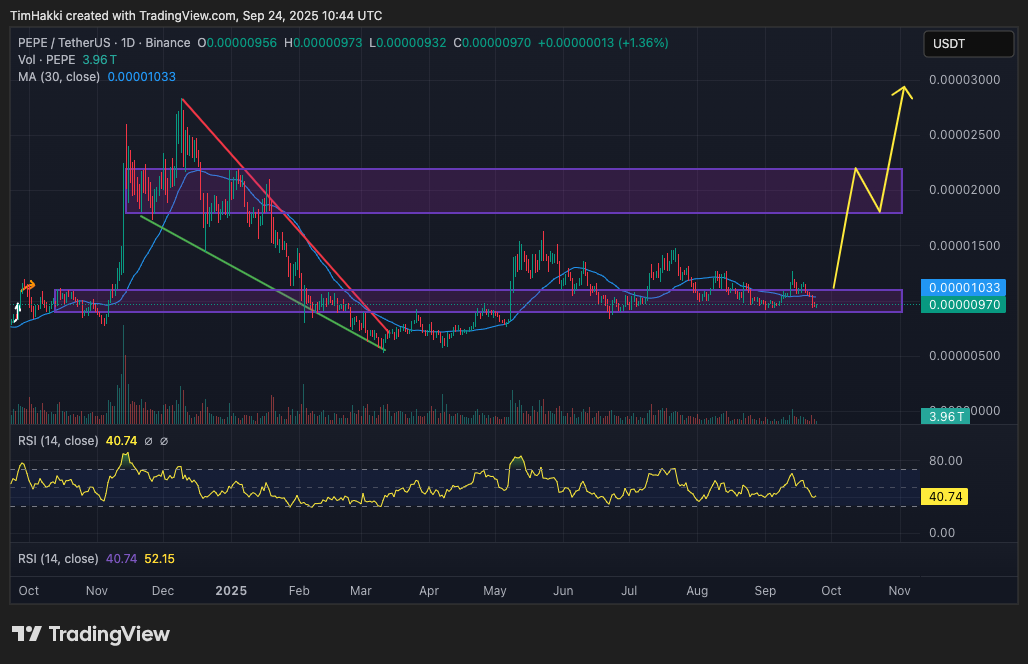Click the second RSI circle icon
Viewport: 1028px width, 664px height.
click(x=164, y=442)
